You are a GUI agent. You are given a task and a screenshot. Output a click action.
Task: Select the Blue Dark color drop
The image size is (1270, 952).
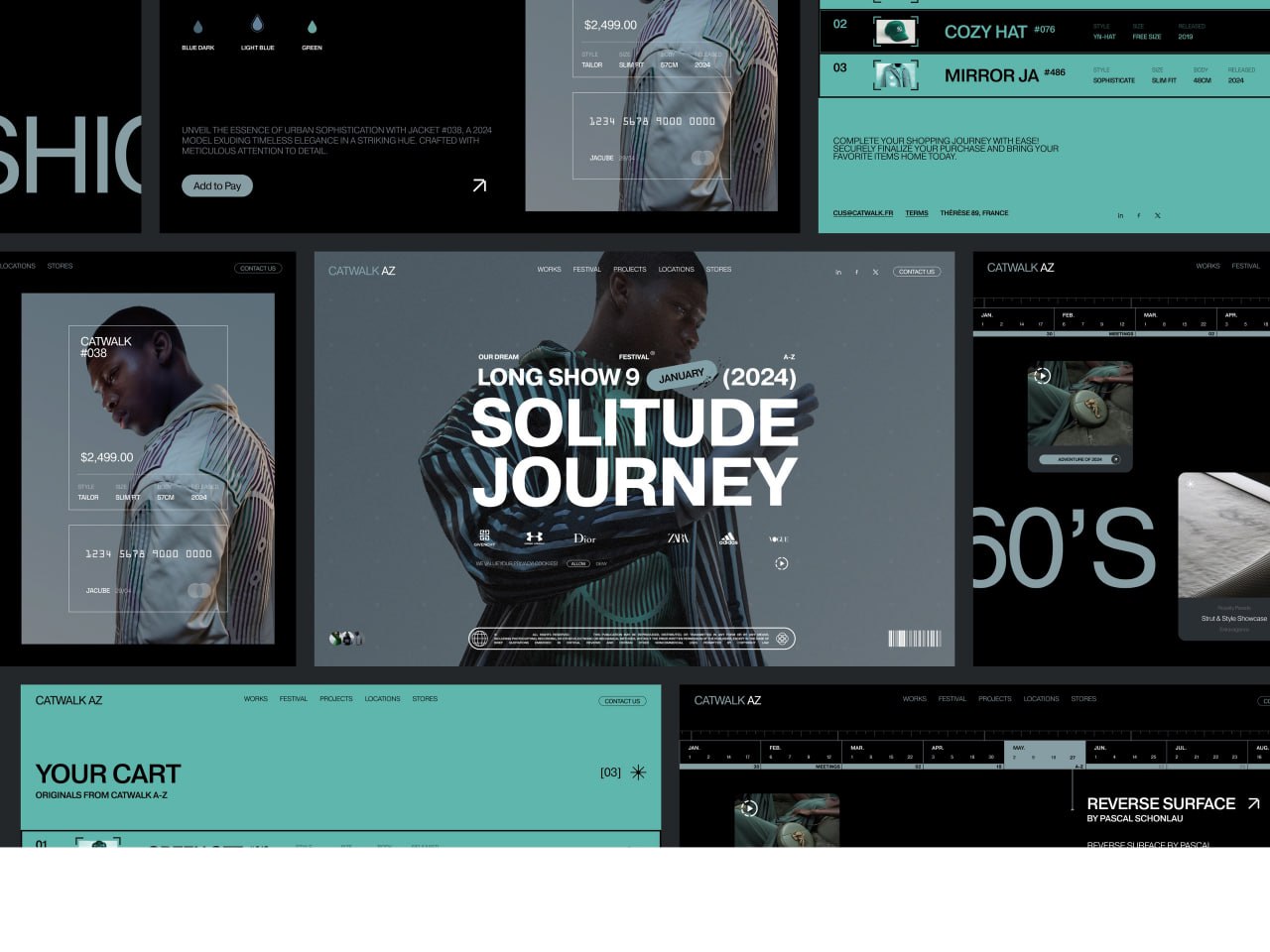pyautogui.click(x=197, y=27)
